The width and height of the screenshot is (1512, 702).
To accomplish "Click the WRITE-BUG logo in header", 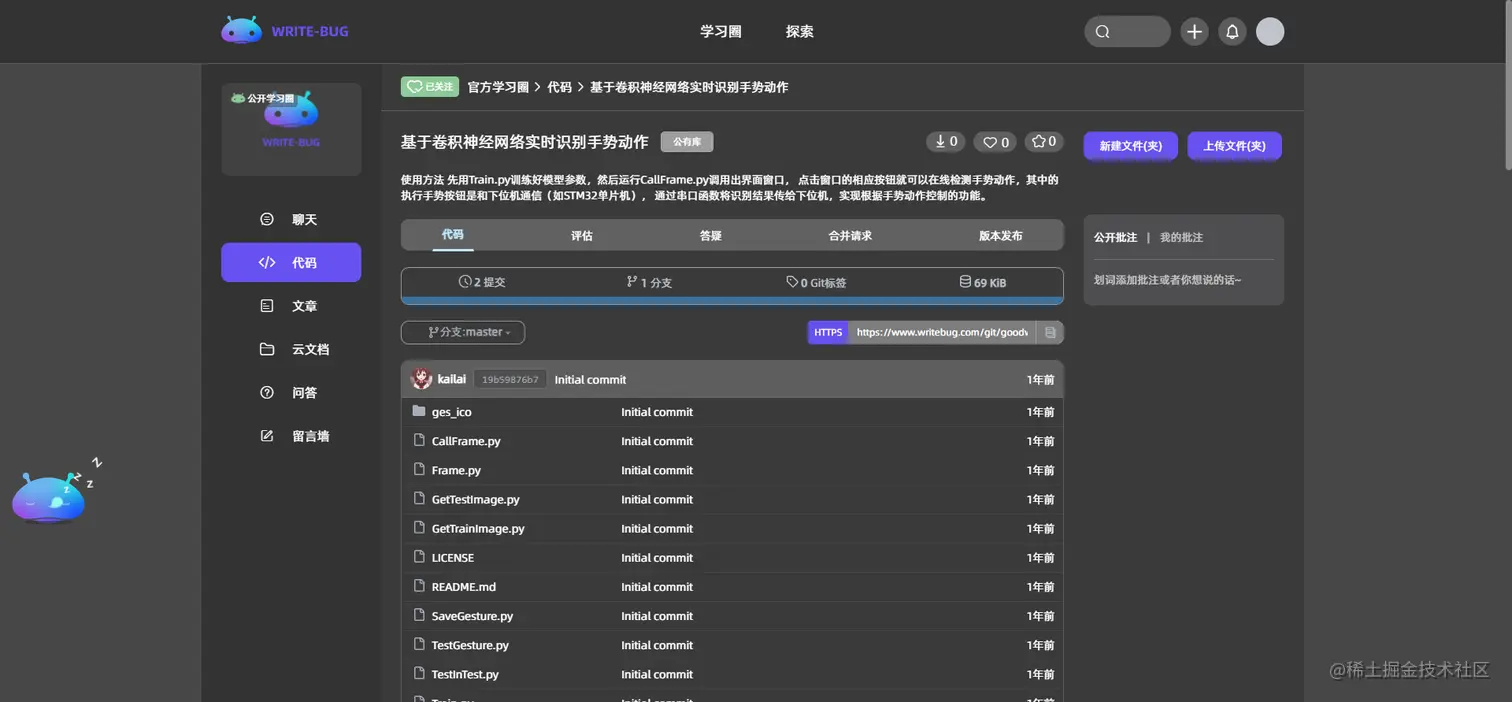I will pyautogui.click(x=285, y=31).
